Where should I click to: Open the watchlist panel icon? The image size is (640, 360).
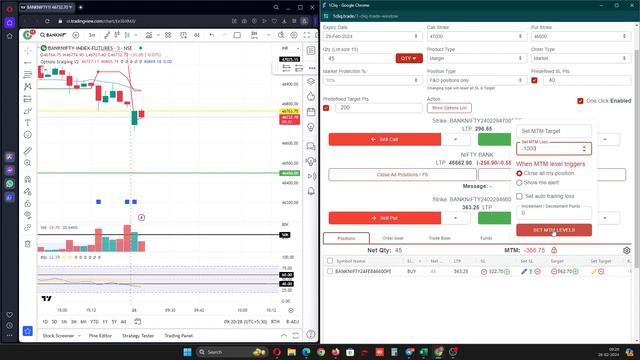click(x=311, y=51)
